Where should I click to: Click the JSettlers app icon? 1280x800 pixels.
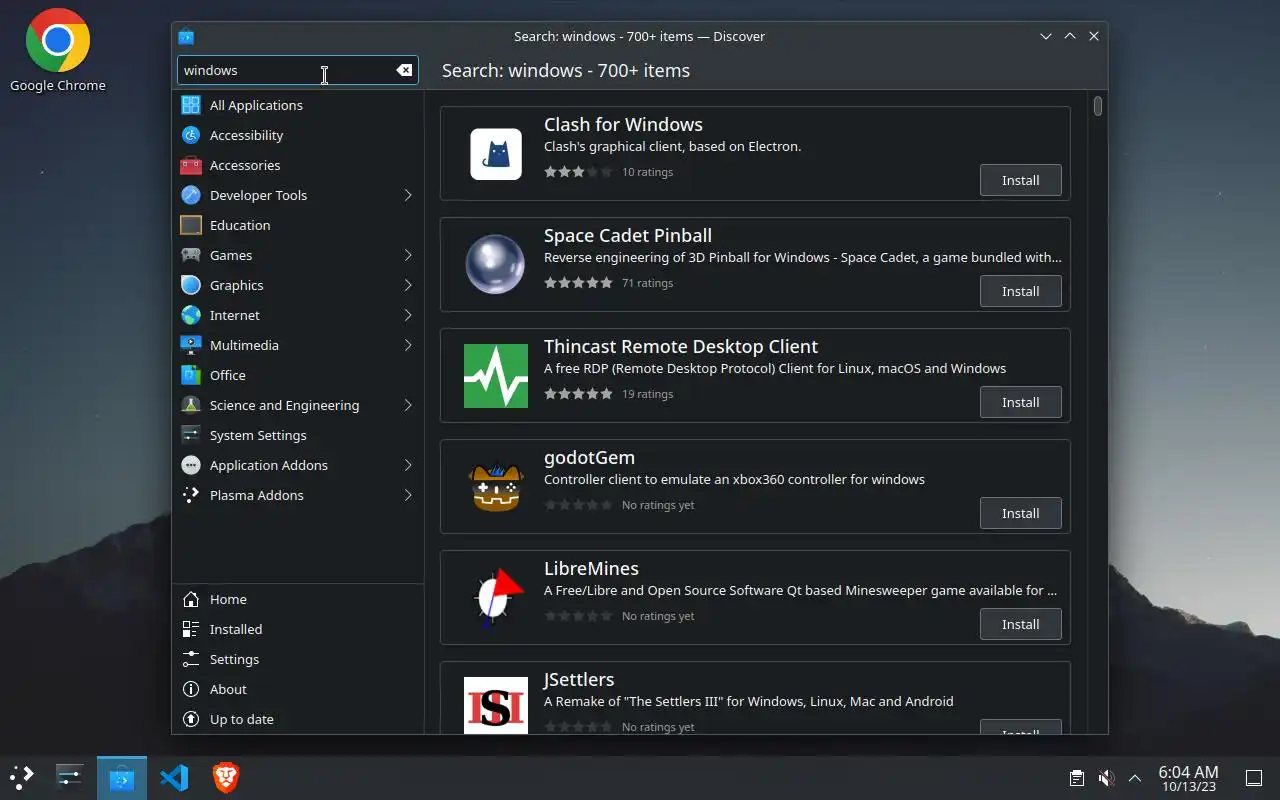click(496, 705)
